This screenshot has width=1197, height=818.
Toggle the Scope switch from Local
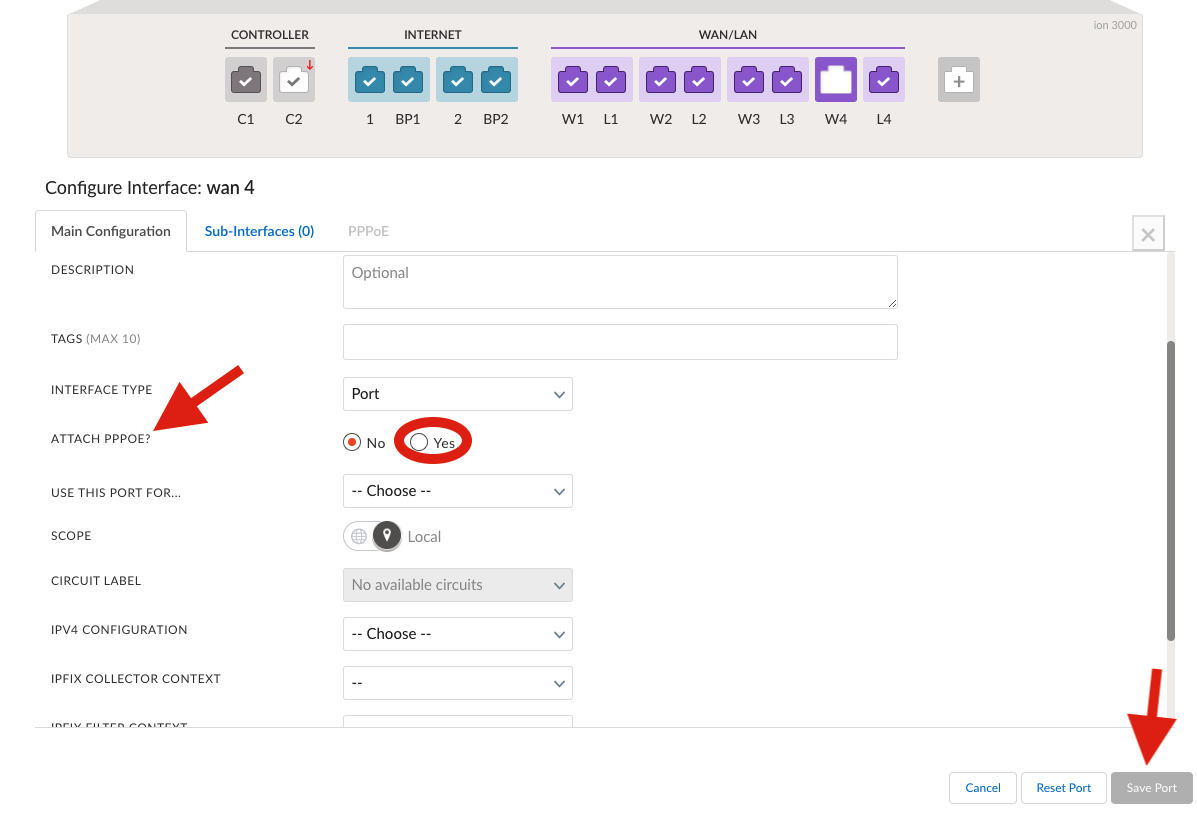click(373, 536)
